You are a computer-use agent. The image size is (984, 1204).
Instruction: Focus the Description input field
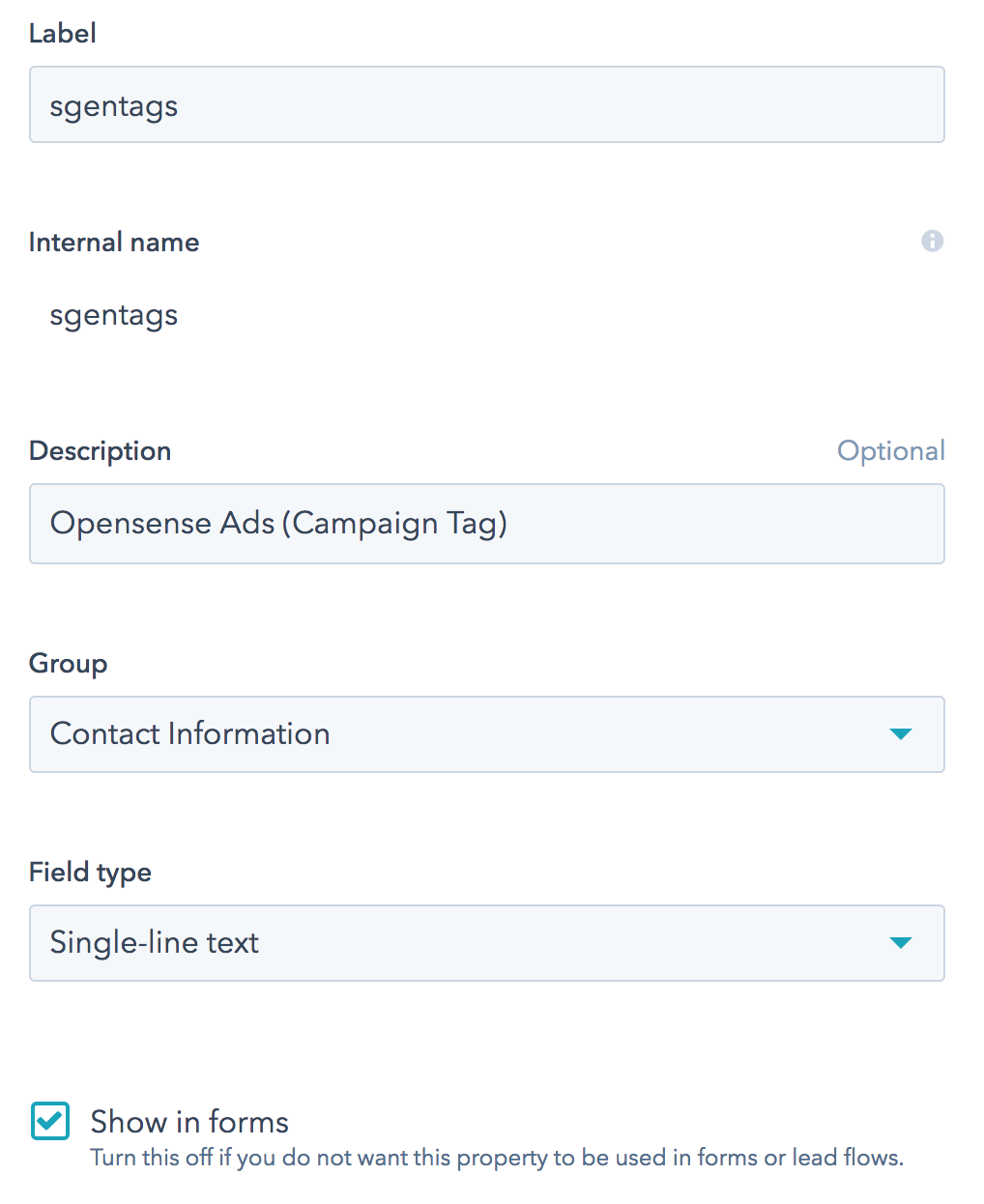pos(487,524)
